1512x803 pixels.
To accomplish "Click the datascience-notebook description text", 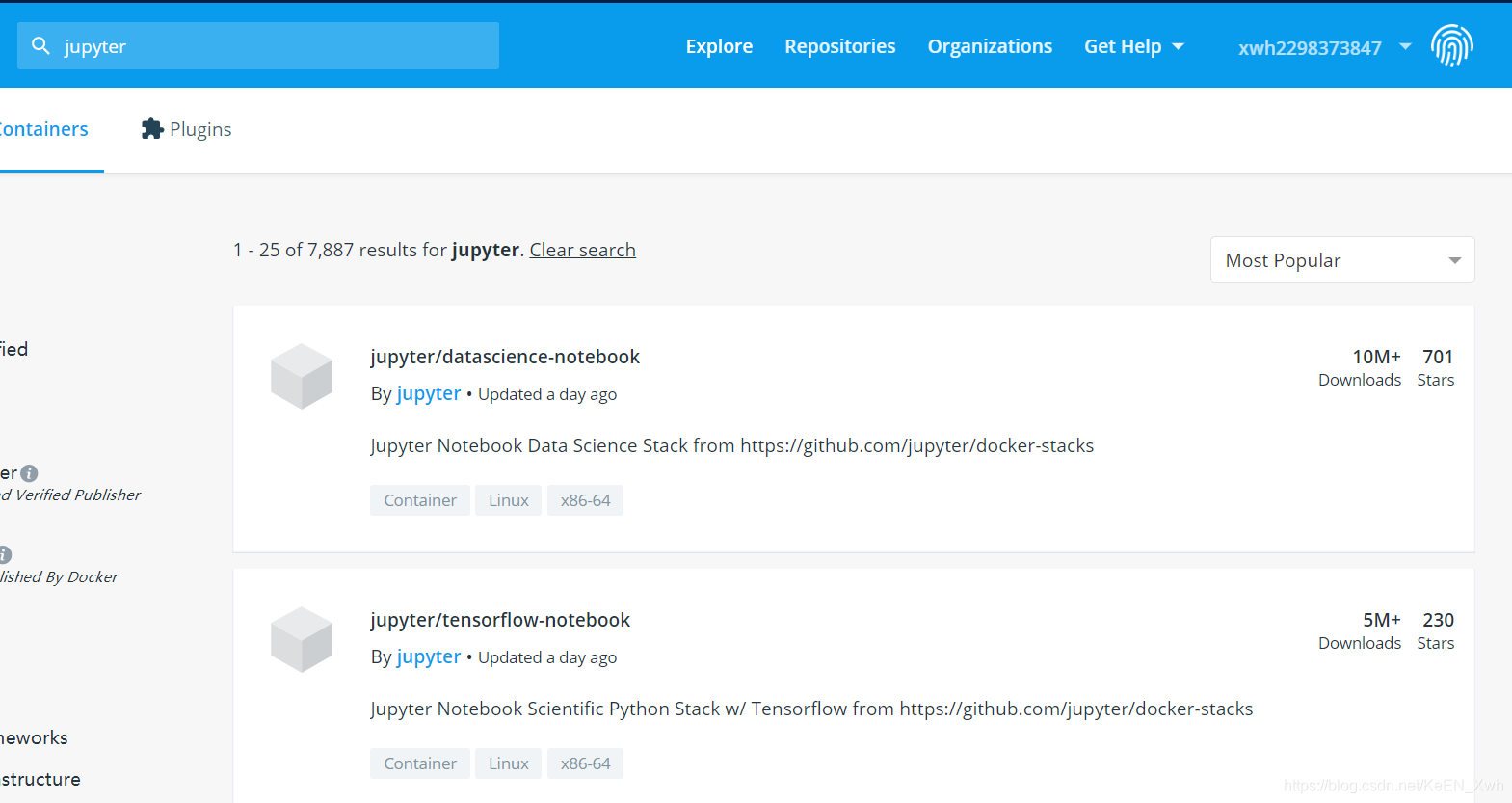I will 732,445.
